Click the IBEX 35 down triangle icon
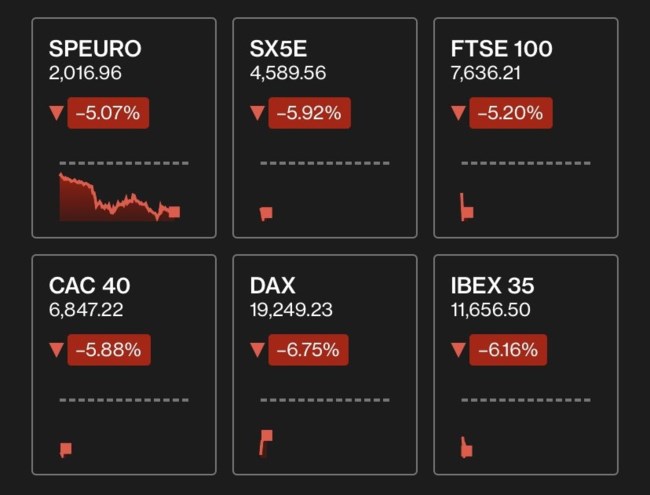 click(x=458, y=351)
